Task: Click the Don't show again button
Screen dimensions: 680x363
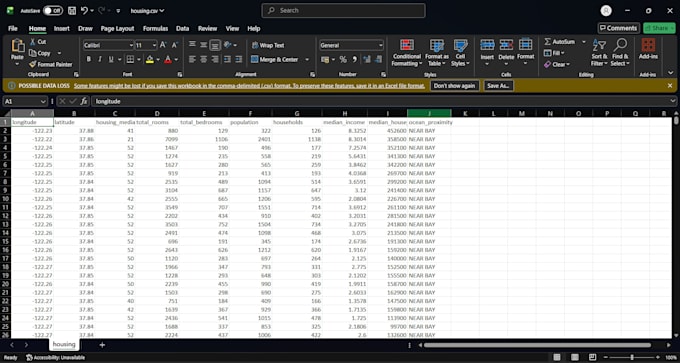Action: click(x=454, y=86)
